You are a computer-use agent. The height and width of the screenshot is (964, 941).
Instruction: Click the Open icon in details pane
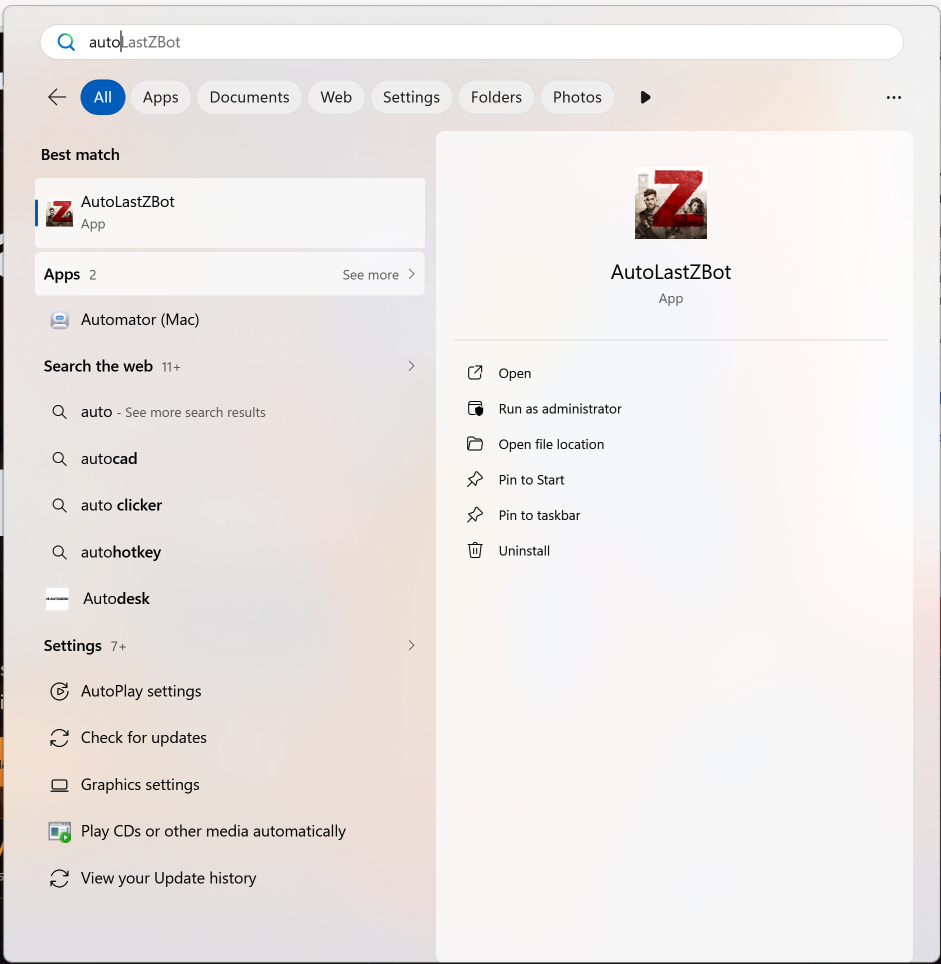click(x=475, y=373)
